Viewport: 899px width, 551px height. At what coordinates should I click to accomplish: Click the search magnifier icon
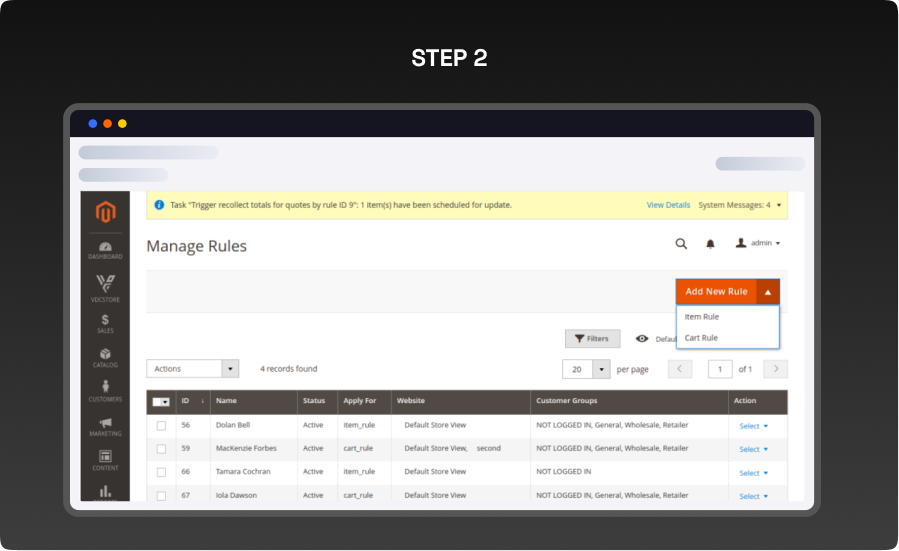tap(681, 243)
